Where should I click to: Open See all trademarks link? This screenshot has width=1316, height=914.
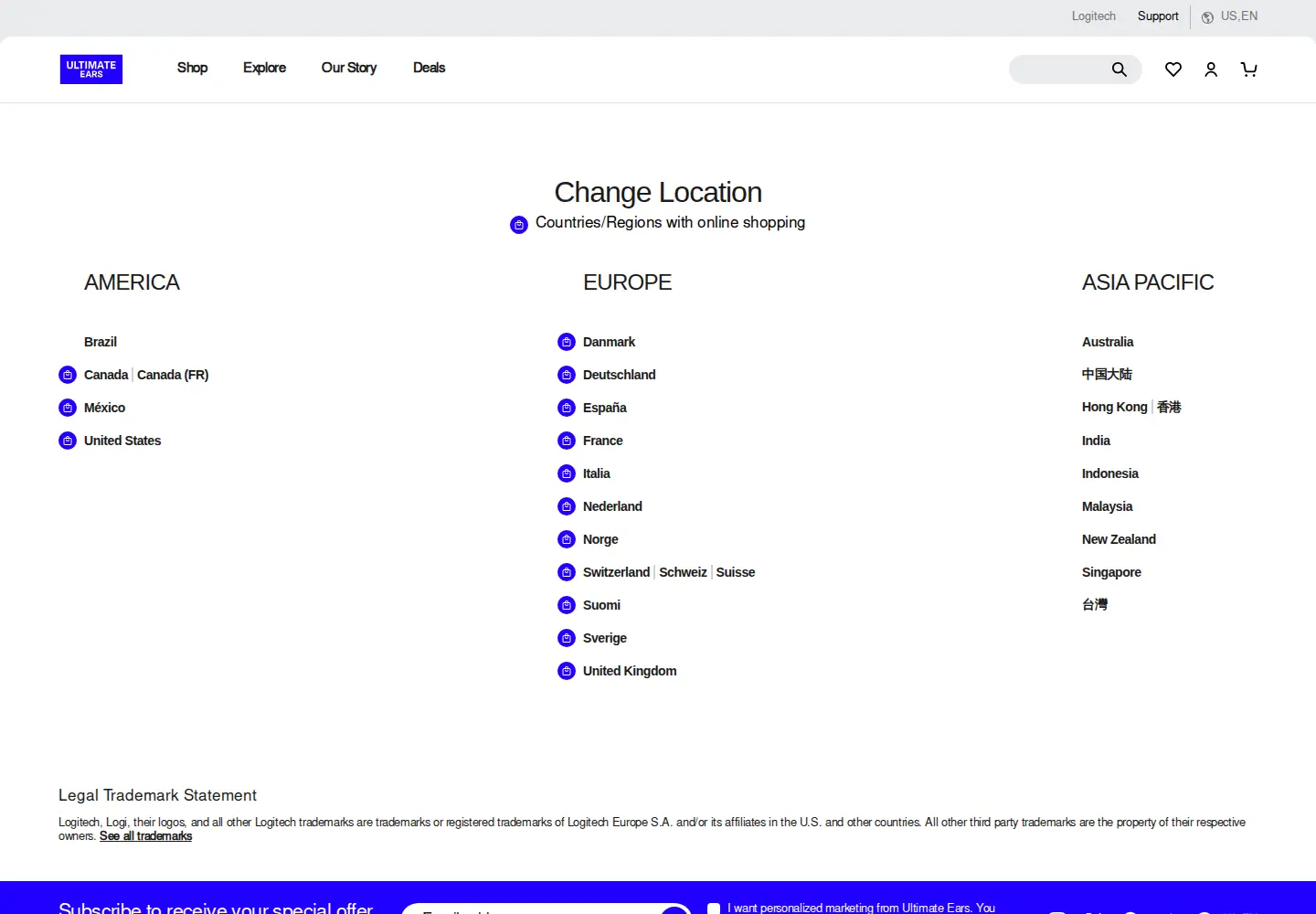click(x=145, y=836)
